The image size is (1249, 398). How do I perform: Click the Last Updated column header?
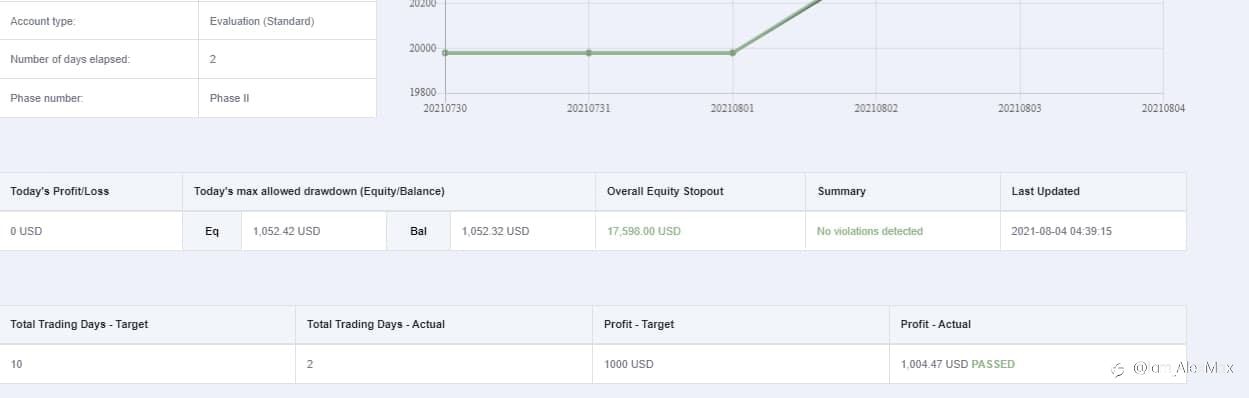pos(1045,191)
